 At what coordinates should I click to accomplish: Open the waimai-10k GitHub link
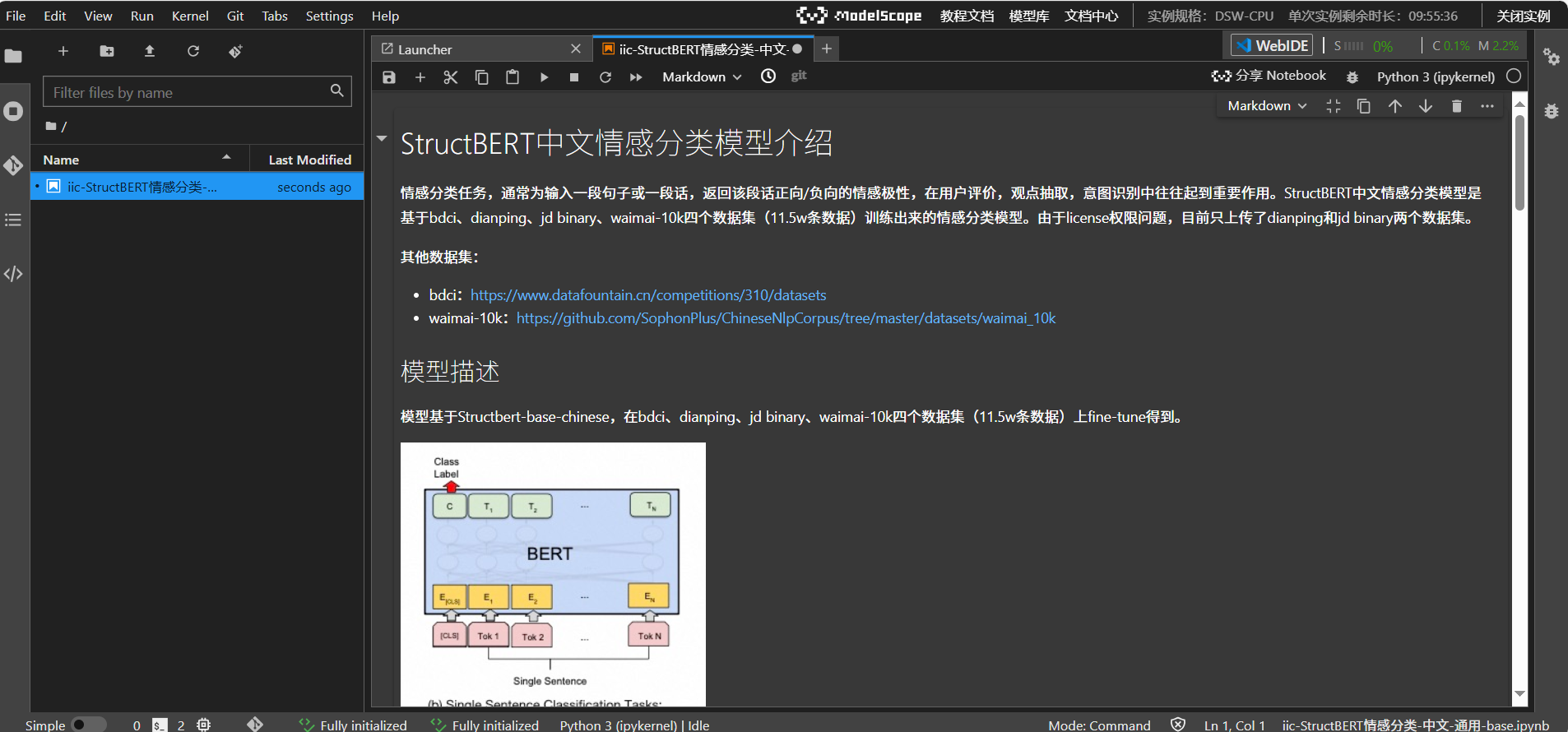(x=786, y=317)
